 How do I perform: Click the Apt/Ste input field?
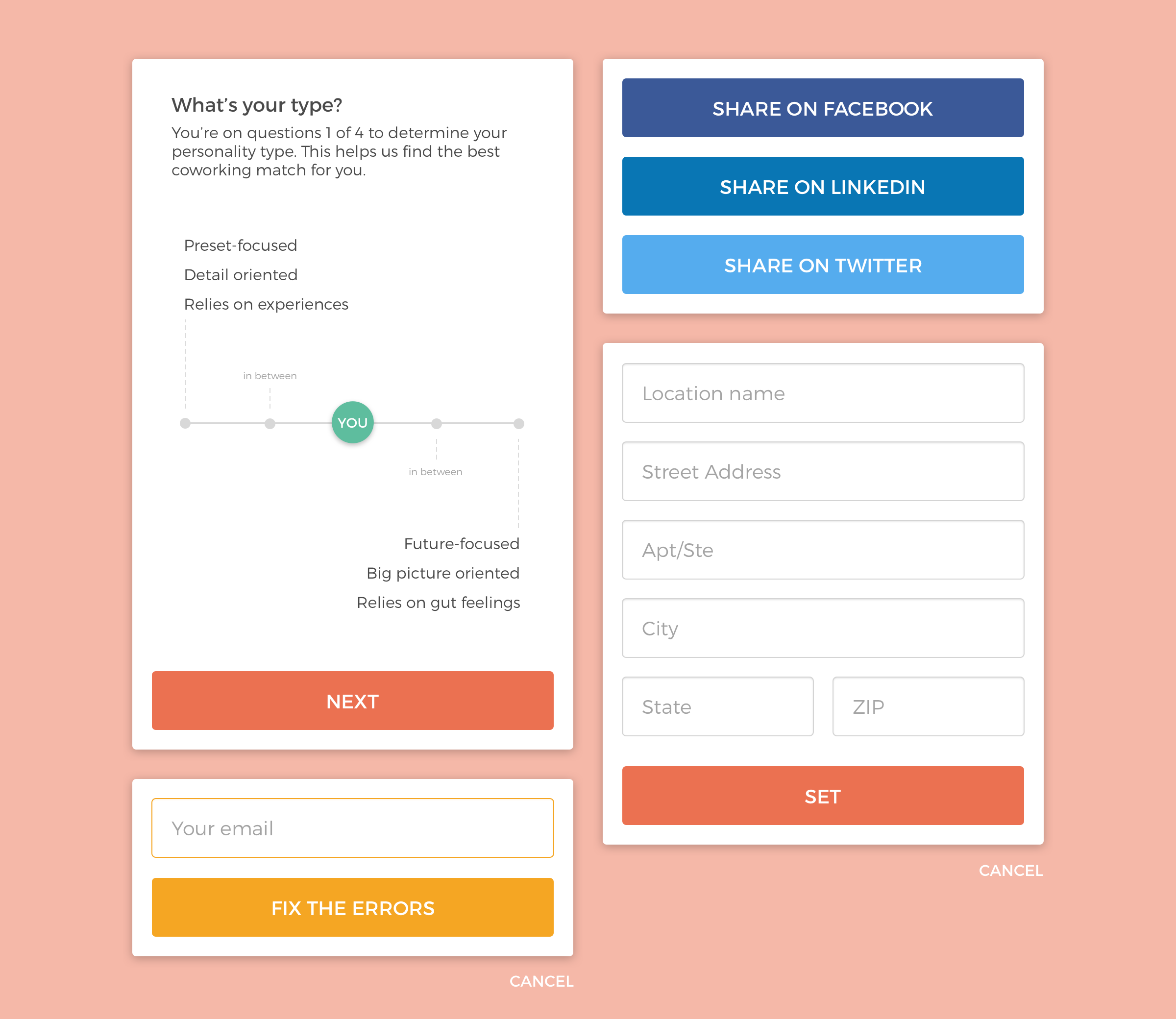pos(822,548)
